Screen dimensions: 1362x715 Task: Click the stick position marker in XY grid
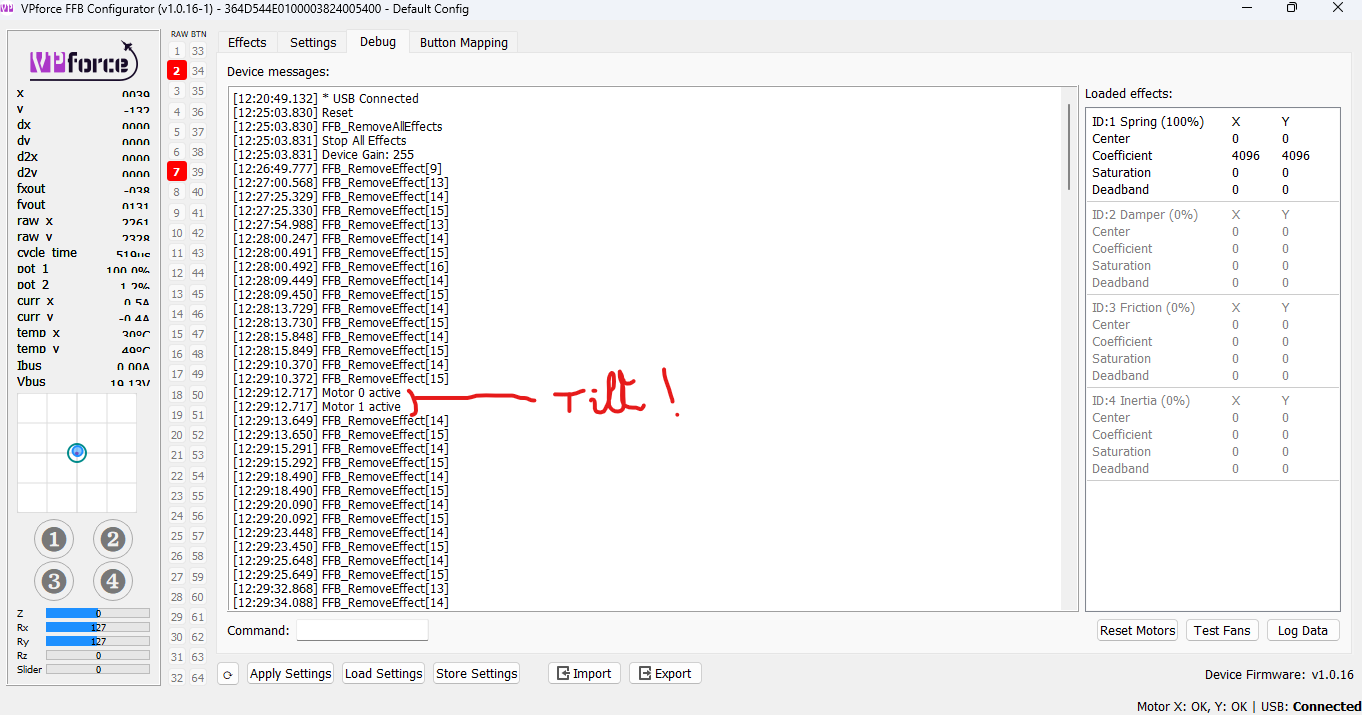pos(77,453)
